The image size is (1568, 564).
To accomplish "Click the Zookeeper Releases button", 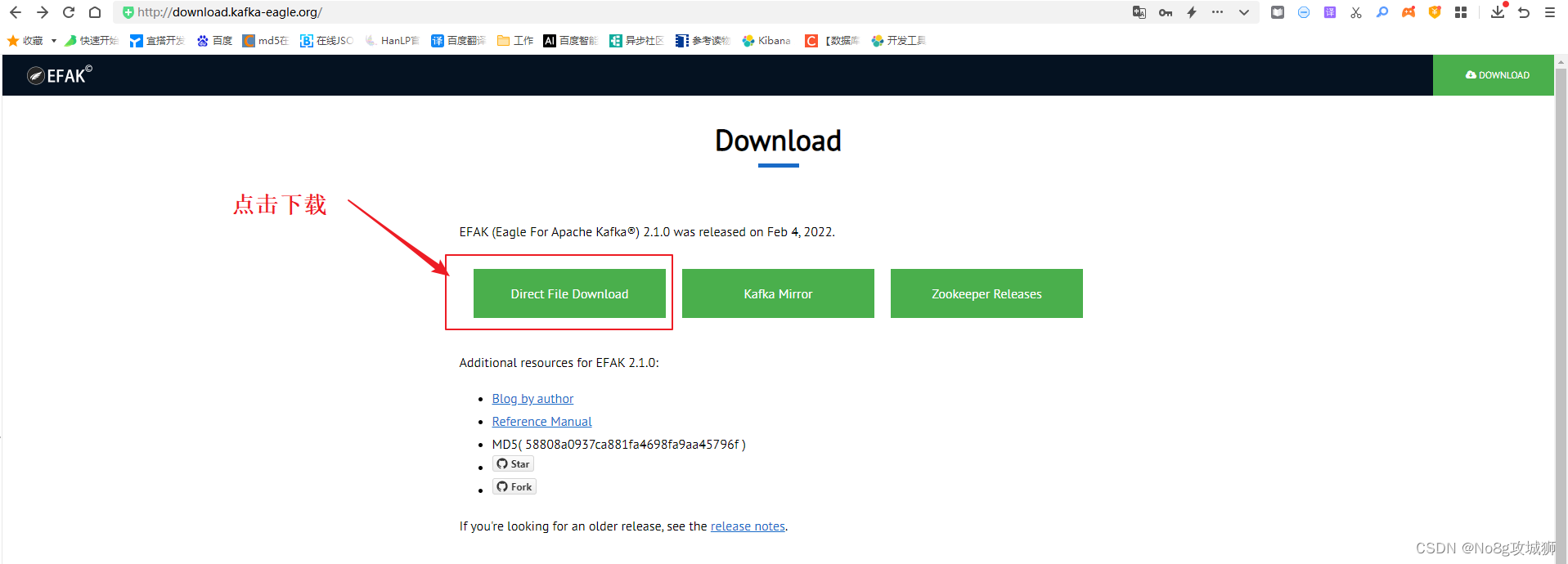I will point(986,293).
